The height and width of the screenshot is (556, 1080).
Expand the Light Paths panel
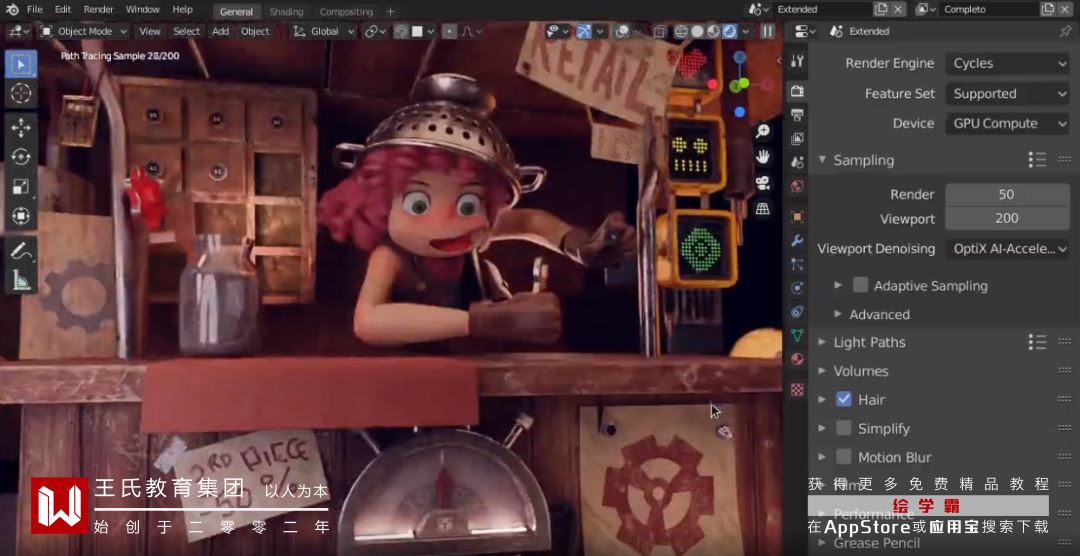point(822,342)
